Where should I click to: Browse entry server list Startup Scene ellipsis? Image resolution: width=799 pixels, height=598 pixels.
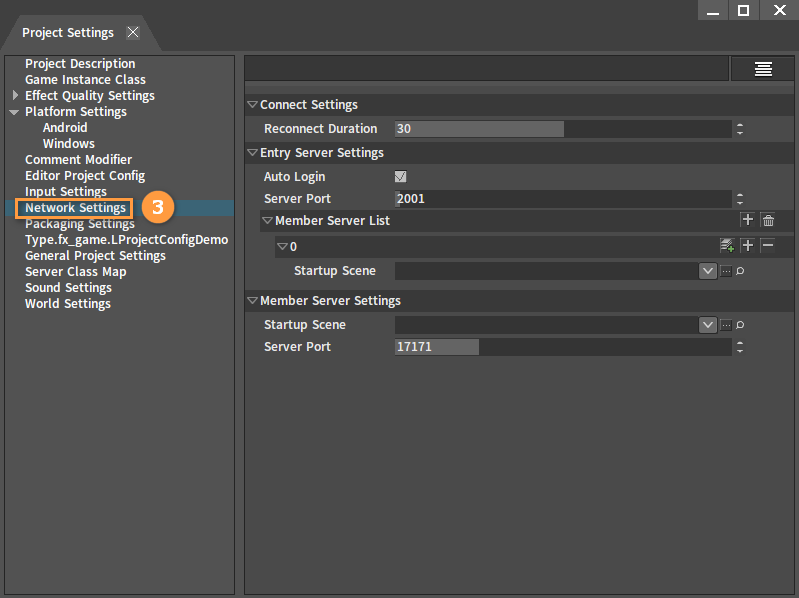pyautogui.click(x=726, y=271)
